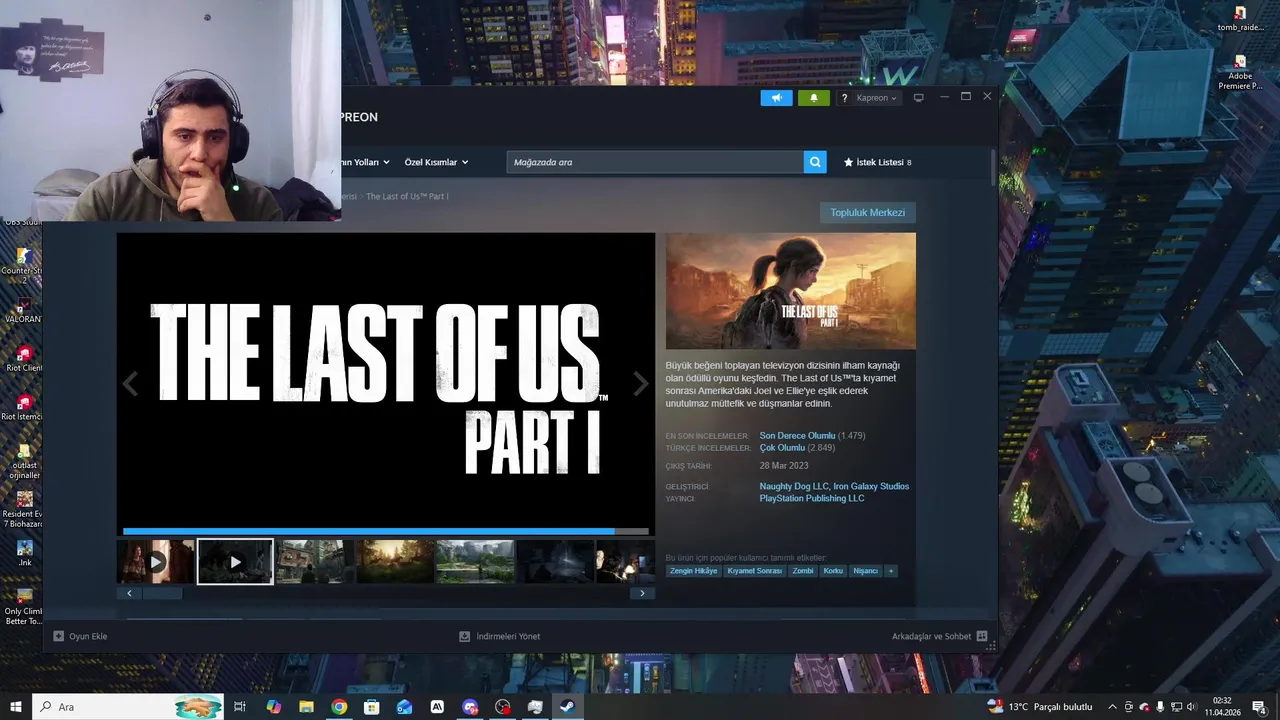This screenshot has width=1280, height=720.
Task: Expand the Kapreon account dropdown
Action: tap(877, 98)
